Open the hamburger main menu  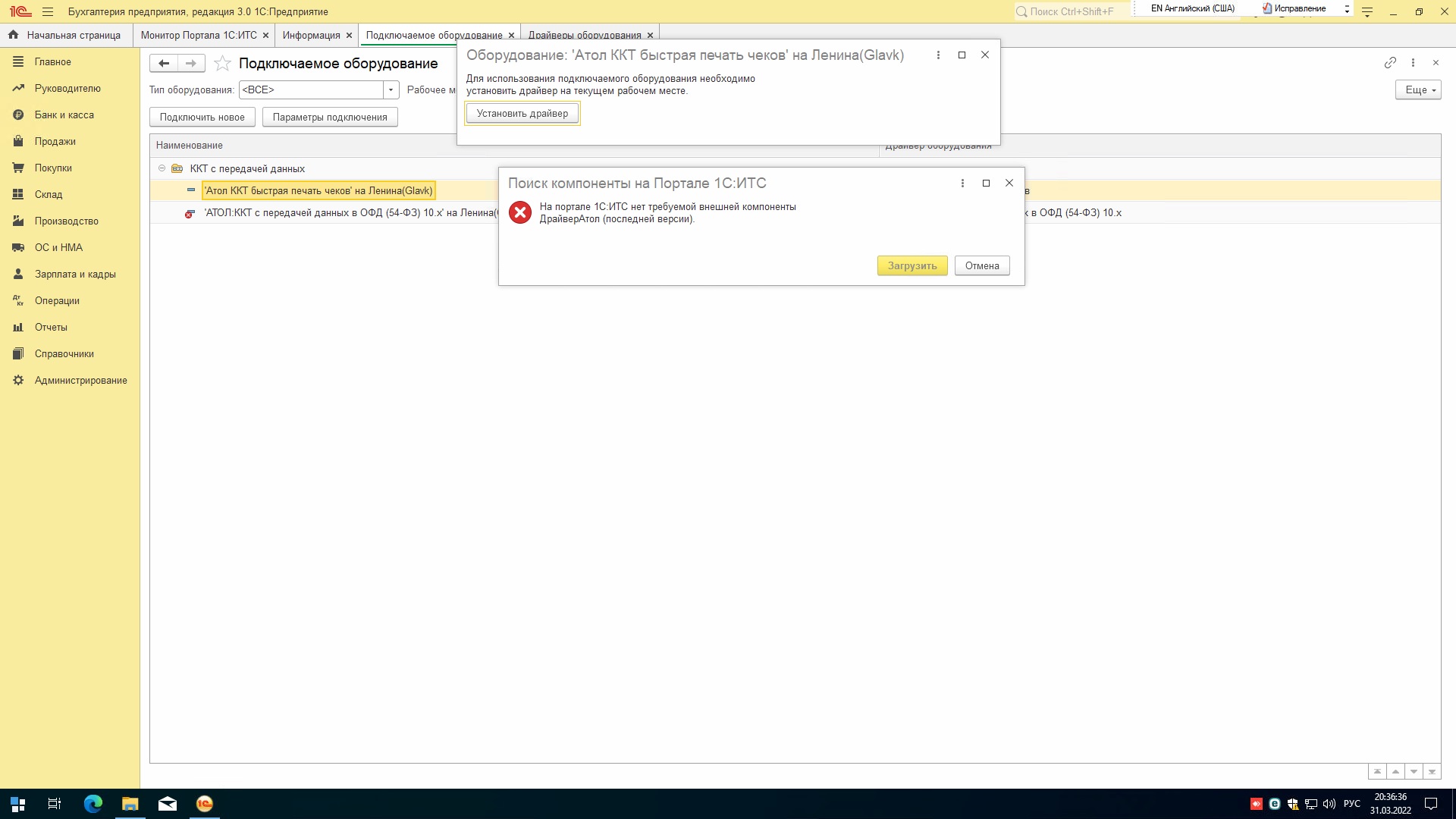48,12
